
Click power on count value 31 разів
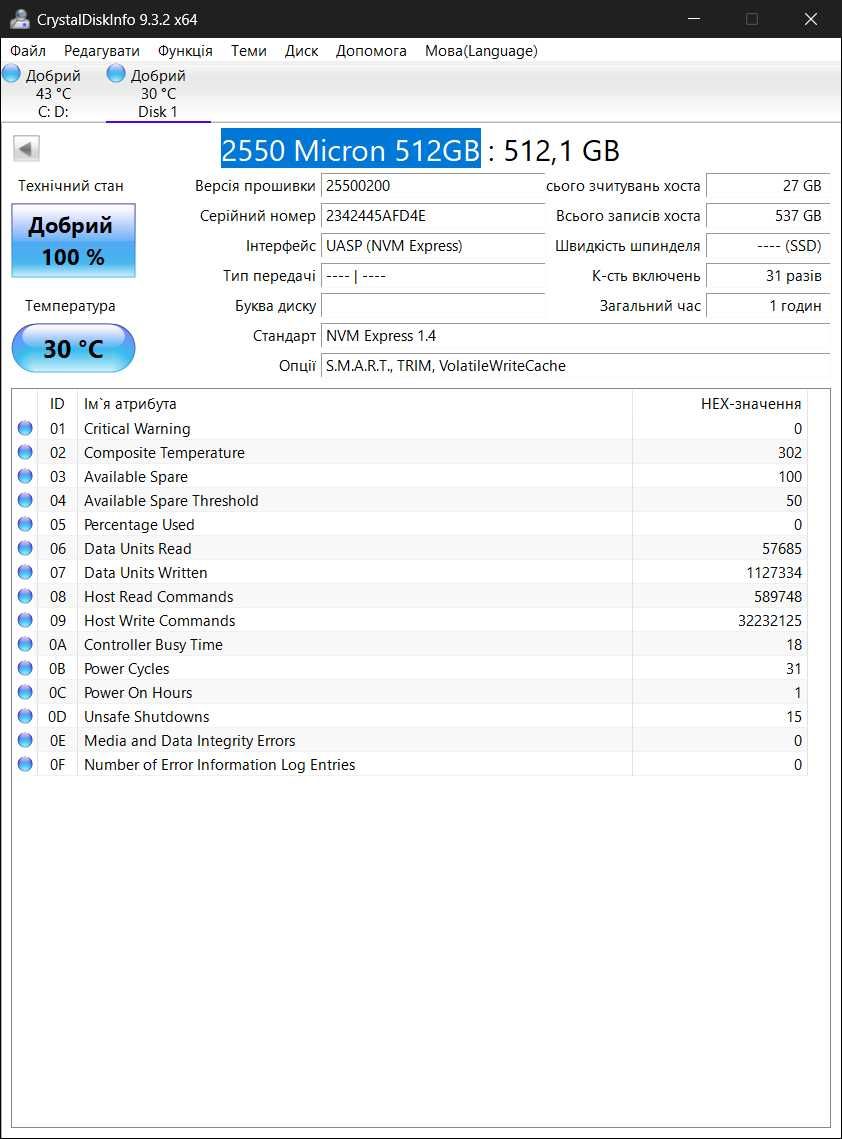coord(768,276)
